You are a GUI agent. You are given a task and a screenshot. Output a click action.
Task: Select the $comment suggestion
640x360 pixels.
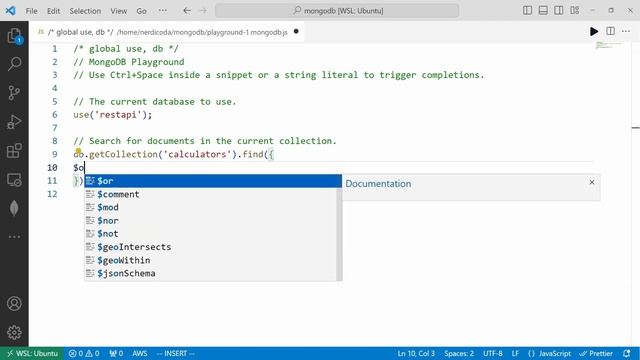[210, 194]
